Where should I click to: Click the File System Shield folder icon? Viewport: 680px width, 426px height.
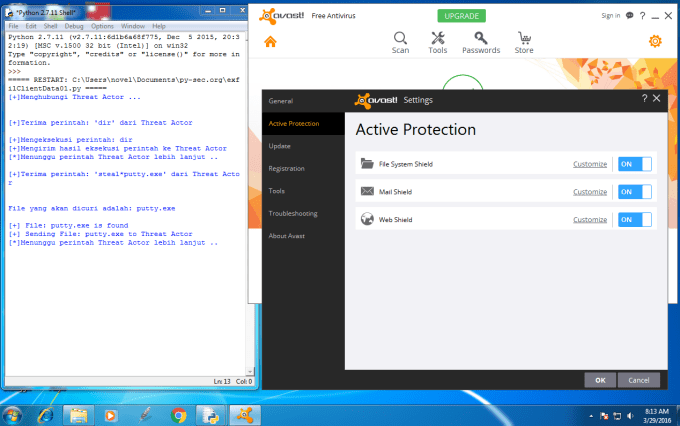(x=367, y=164)
